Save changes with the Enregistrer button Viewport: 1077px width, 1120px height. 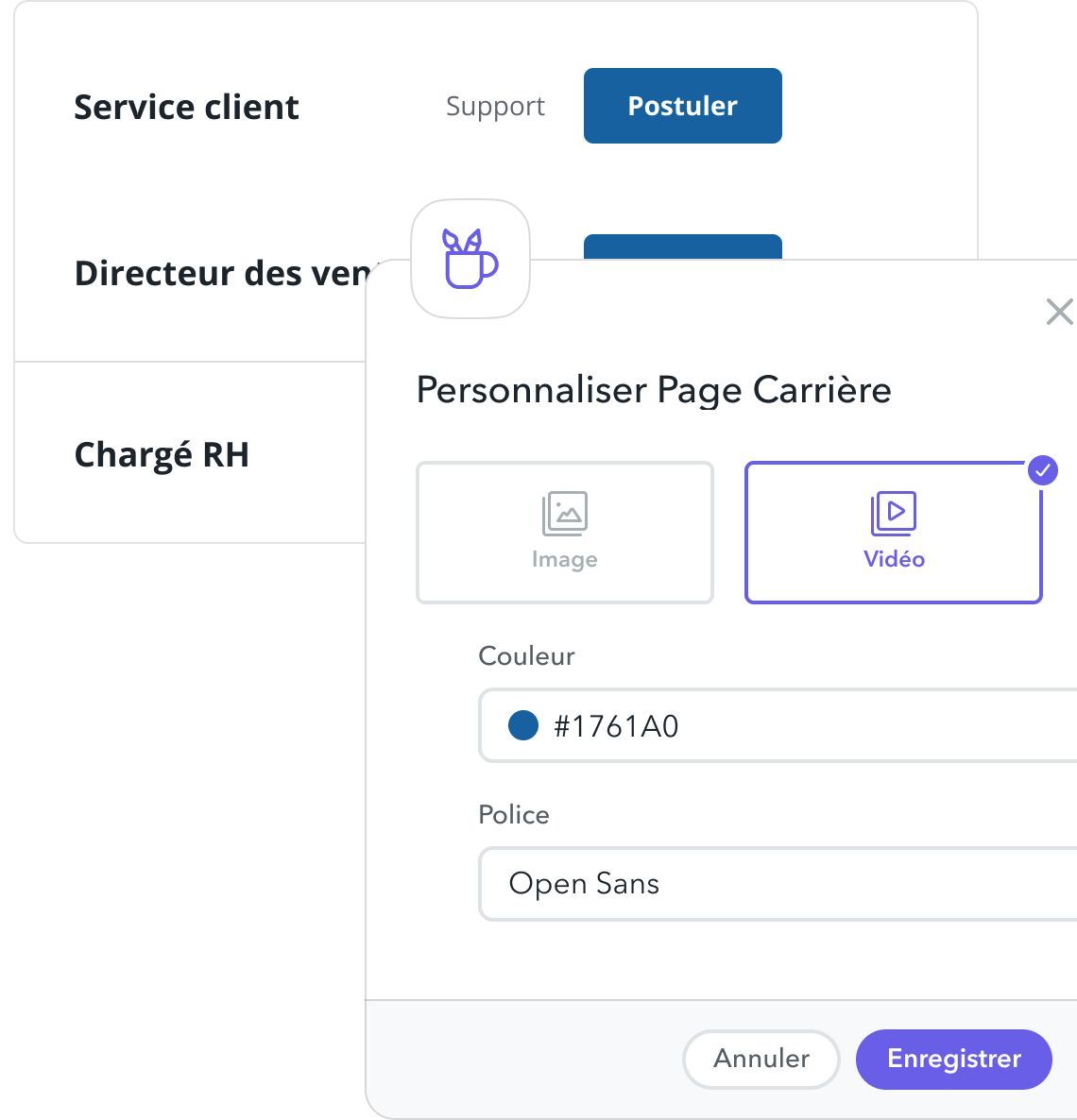[954, 1059]
